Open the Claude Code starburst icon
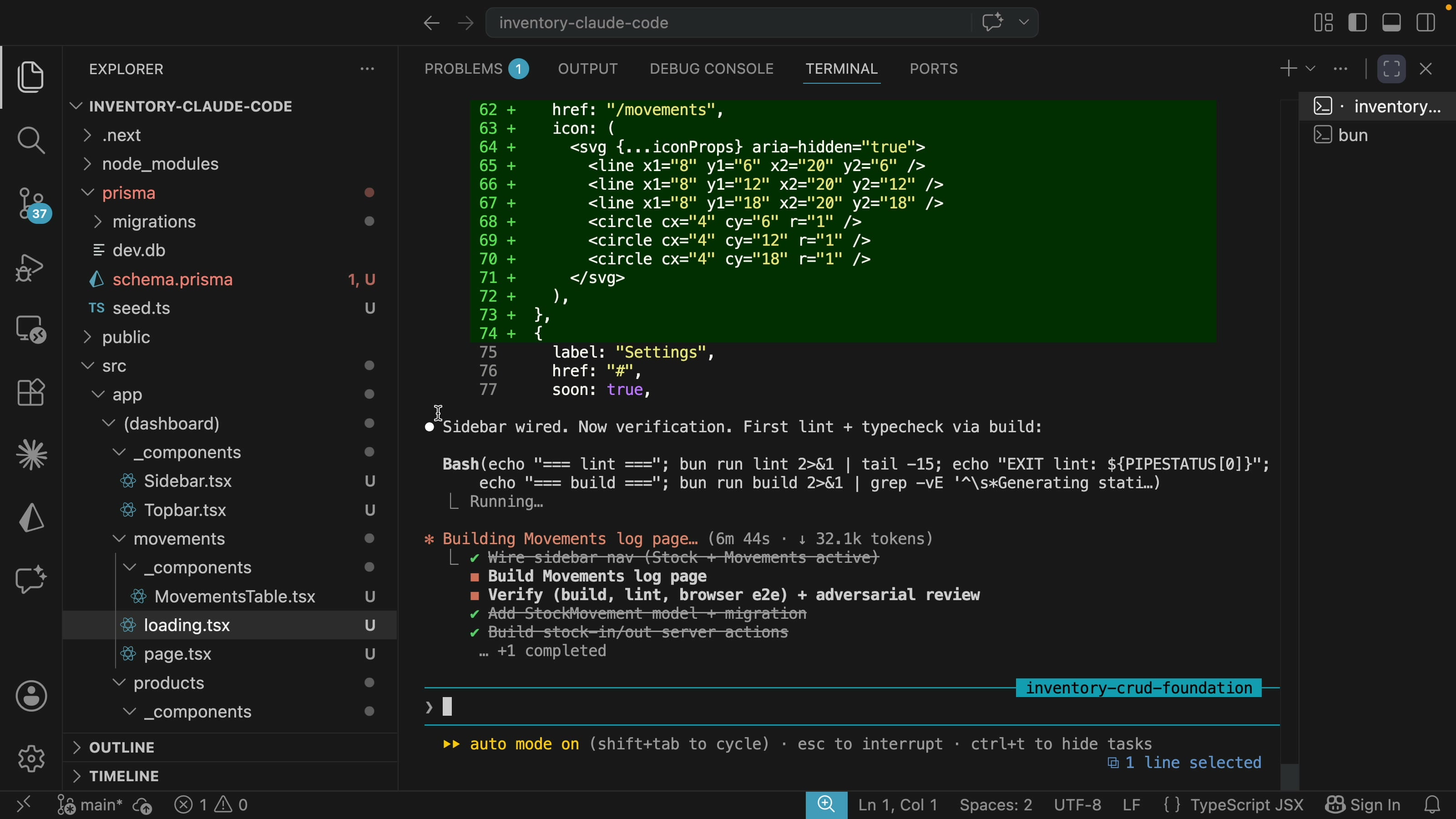Image resolution: width=1456 pixels, height=819 pixels. click(x=30, y=455)
